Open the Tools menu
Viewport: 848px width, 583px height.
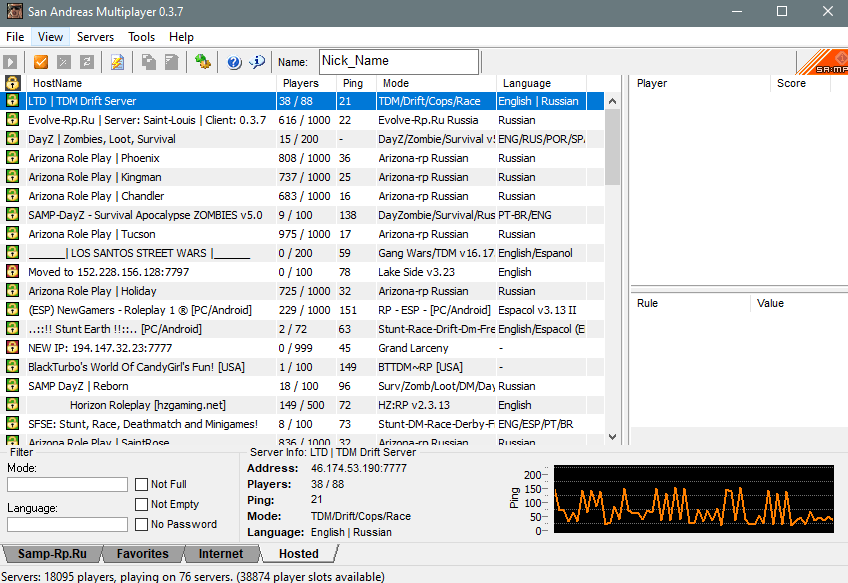click(x=142, y=37)
